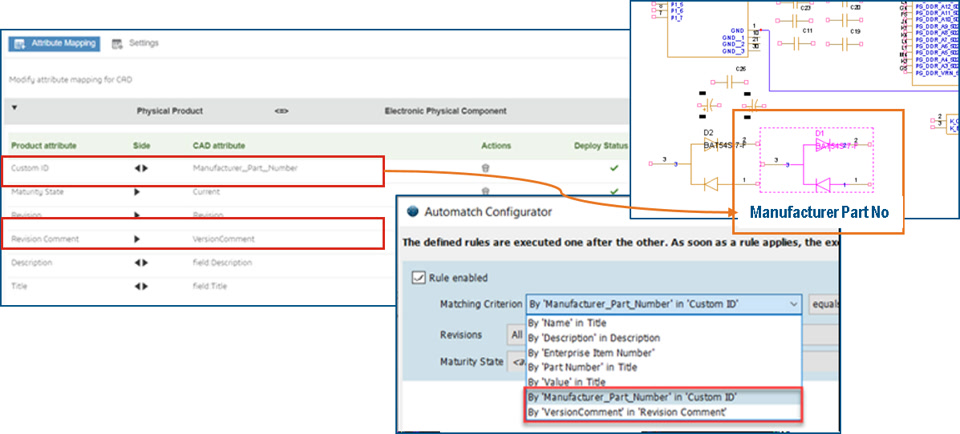
Task: Click the bidirectional side arrows for Title row
Action: click(141, 286)
